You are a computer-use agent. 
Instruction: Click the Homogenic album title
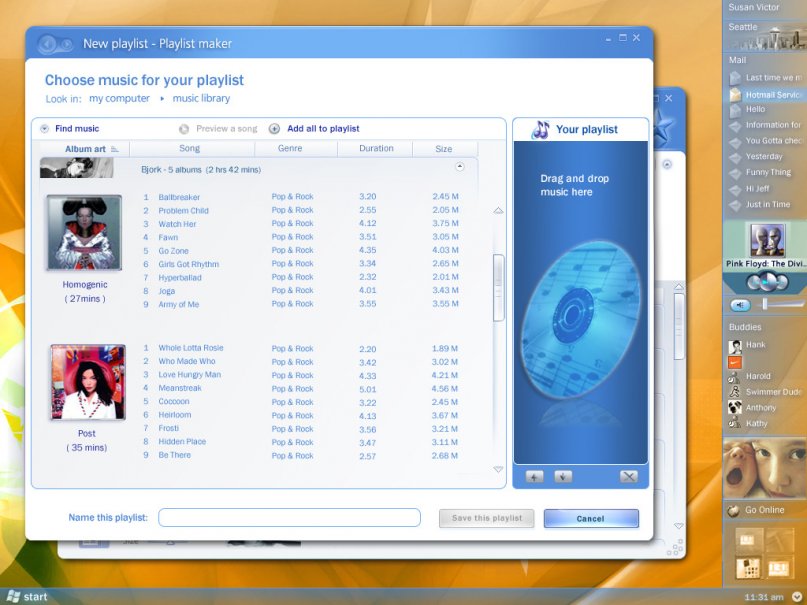[x=85, y=284]
